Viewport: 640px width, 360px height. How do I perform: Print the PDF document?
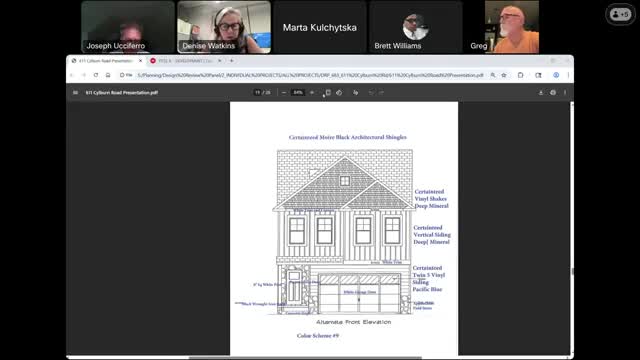(x=553, y=93)
